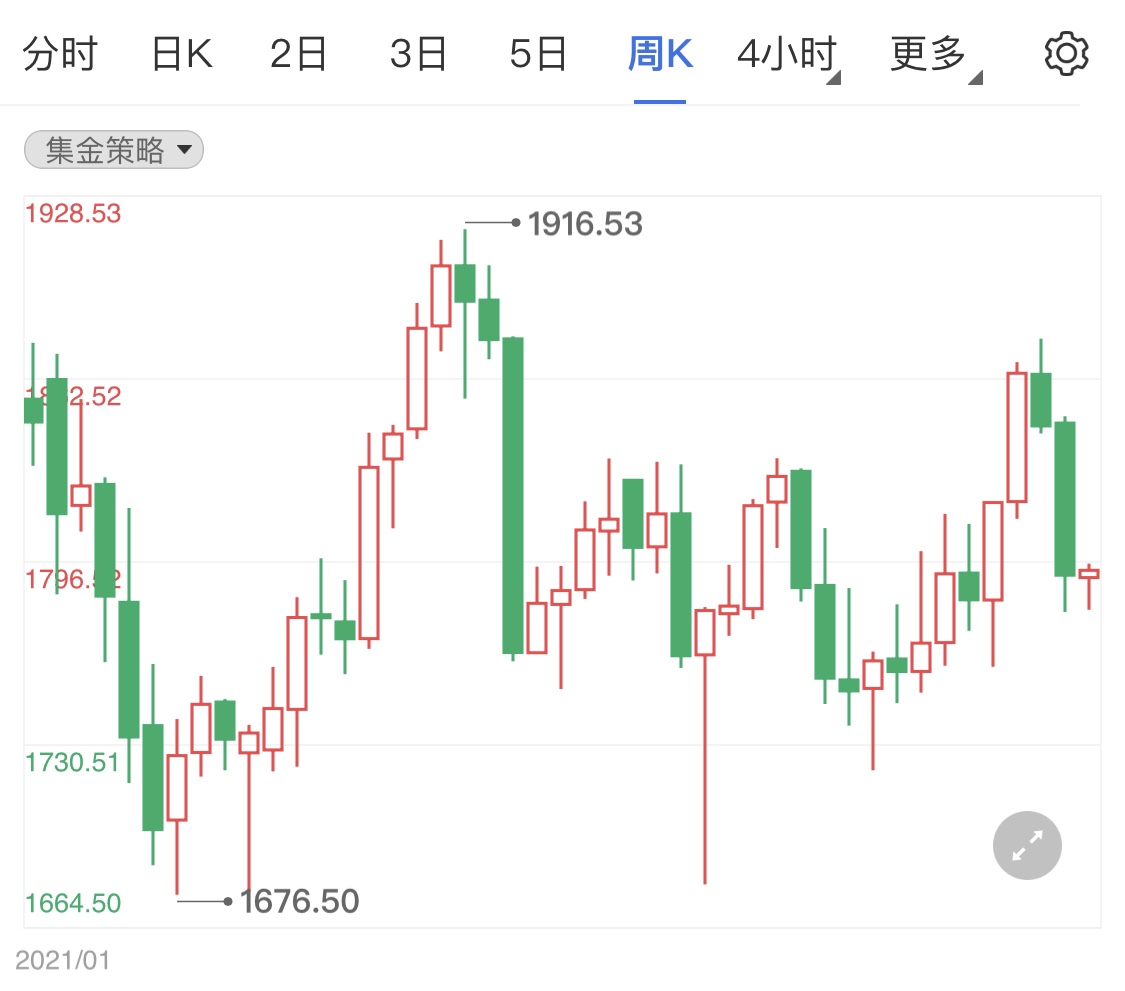Screen dimensions: 1125x991
Task: Open the 集金策略 strategy dropdown
Action: pyautogui.click(x=114, y=150)
